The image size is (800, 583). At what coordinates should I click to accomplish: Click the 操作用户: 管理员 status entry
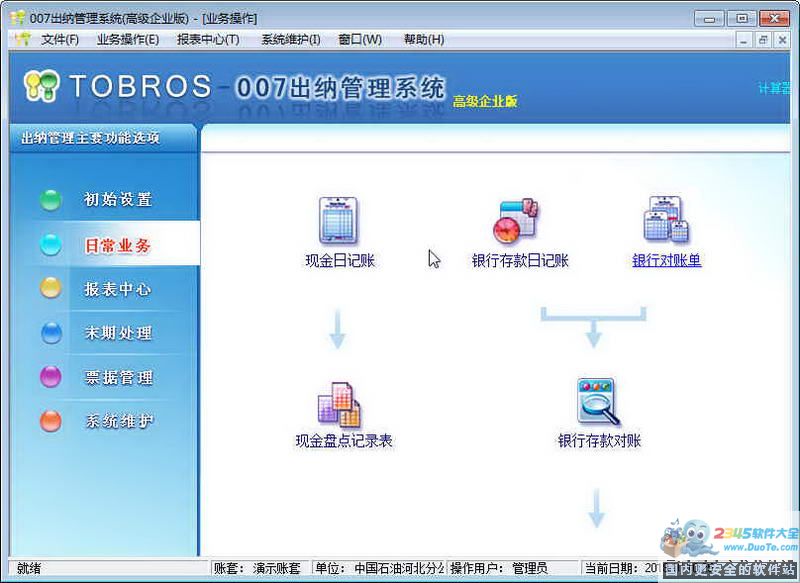coord(514,568)
